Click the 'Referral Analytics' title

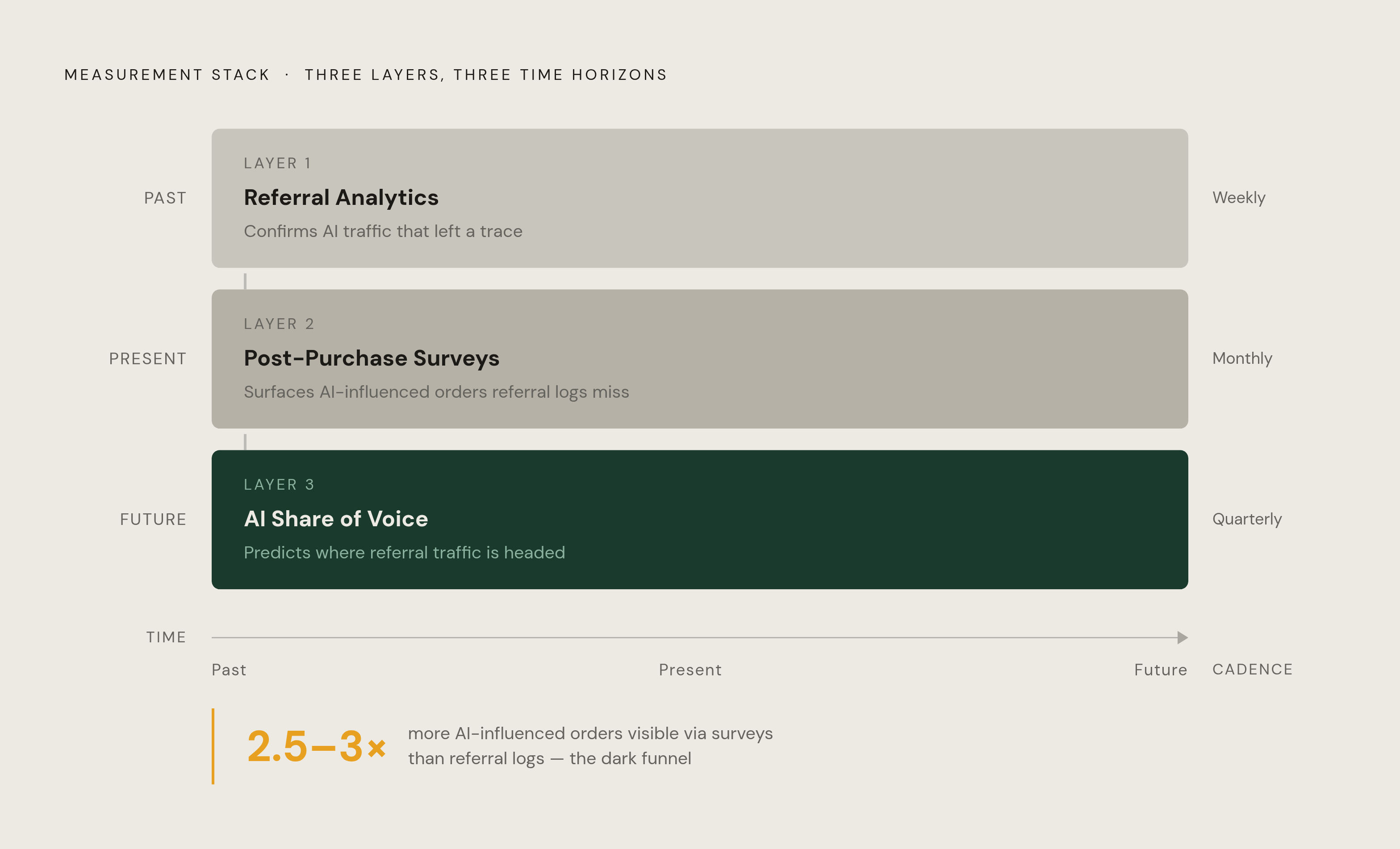click(341, 198)
